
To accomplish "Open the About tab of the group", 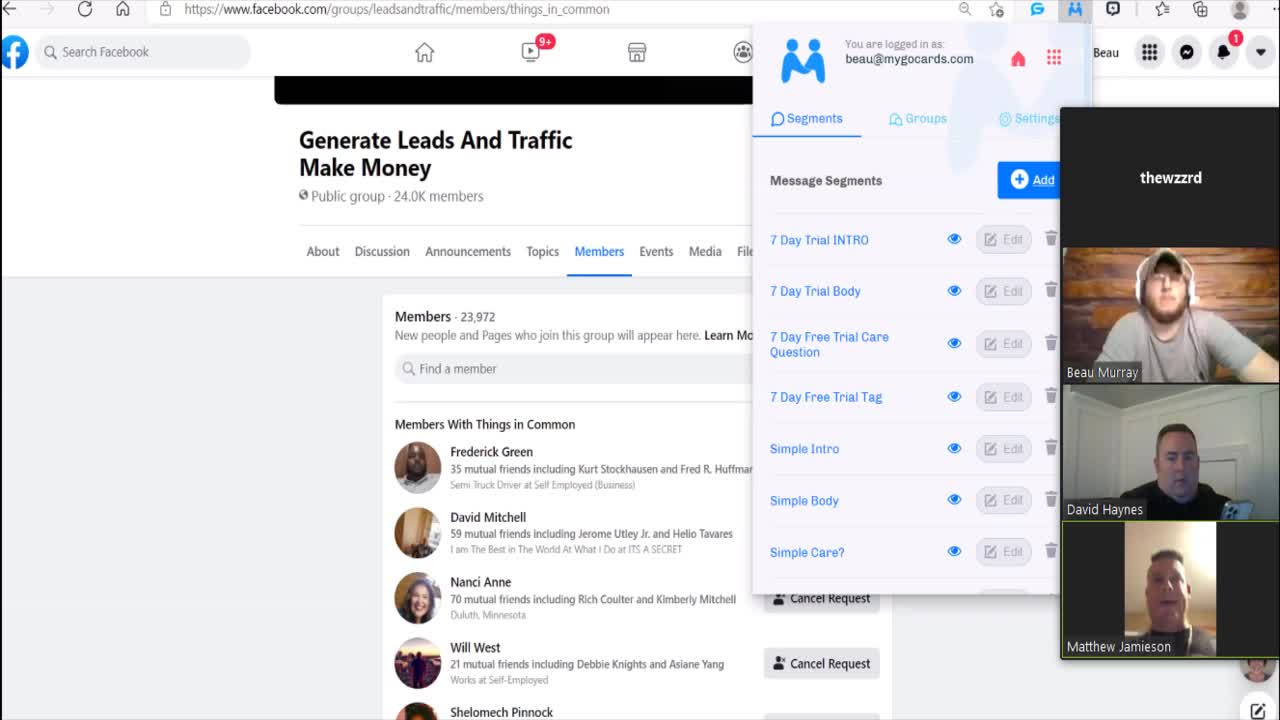I will click(323, 251).
